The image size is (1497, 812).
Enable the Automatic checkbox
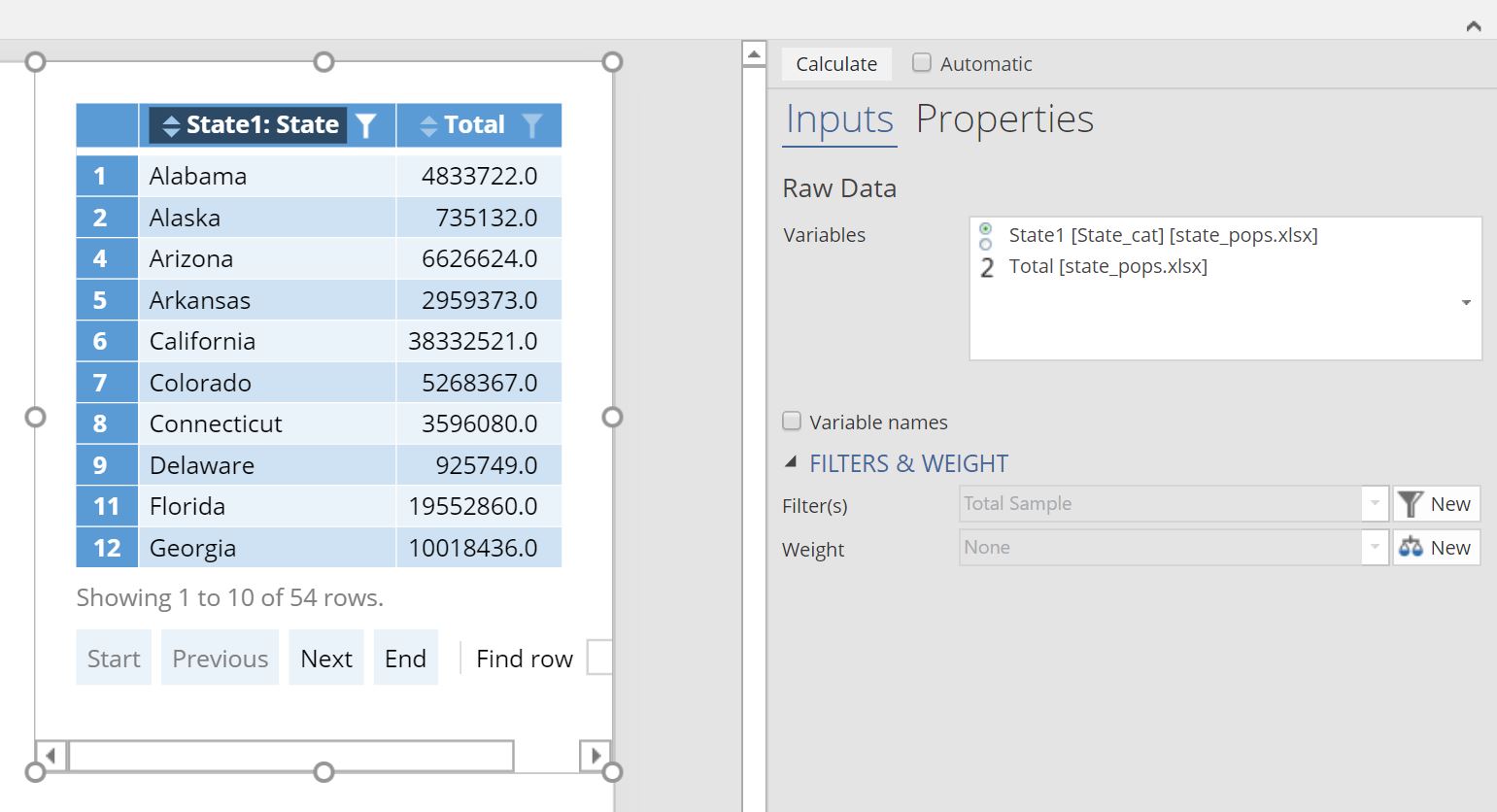point(922,63)
